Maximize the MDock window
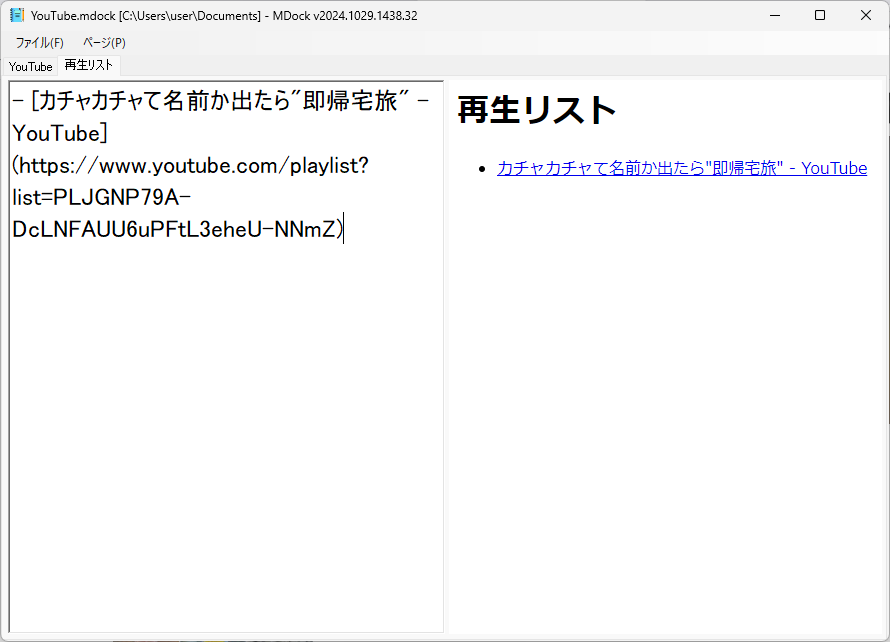The width and height of the screenshot is (890, 642). point(820,15)
